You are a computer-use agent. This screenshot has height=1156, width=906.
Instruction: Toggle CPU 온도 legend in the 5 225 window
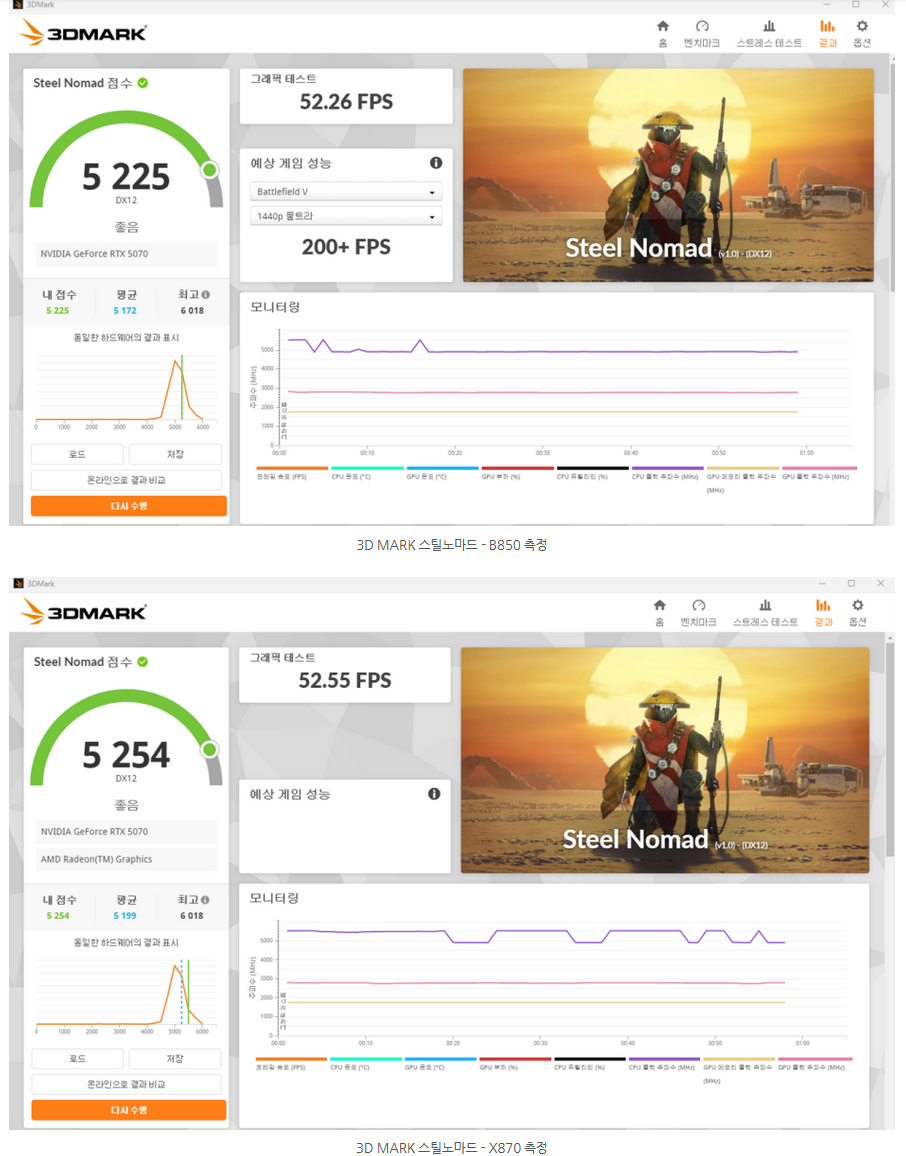(367, 473)
